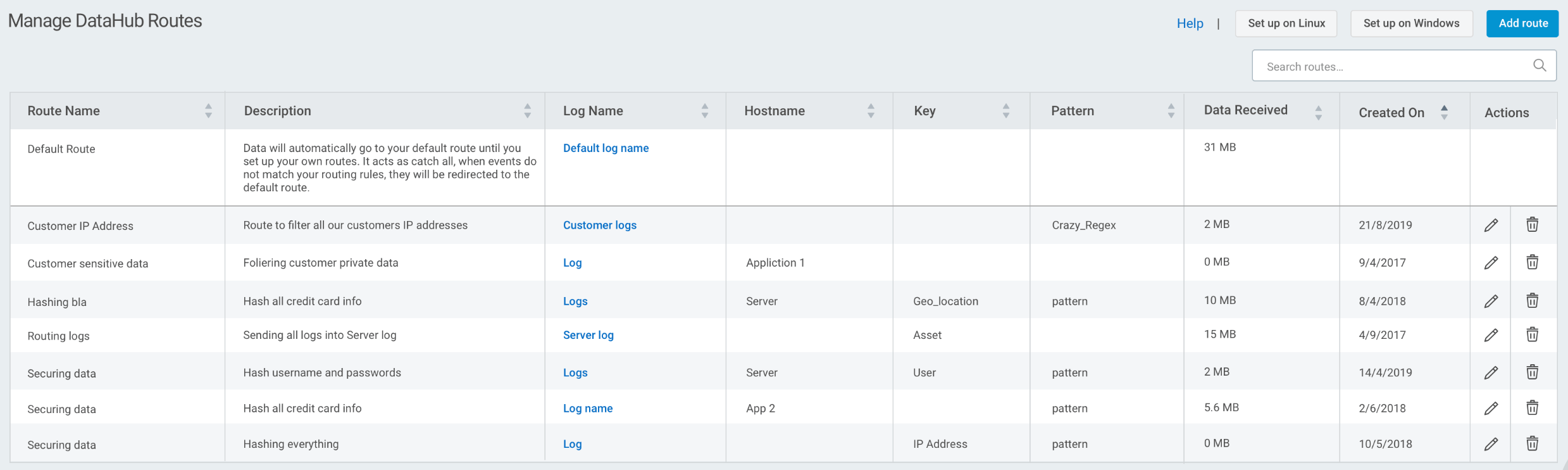Image resolution: width=1568 pixels, height=470 pixels.
Task: Open Logs link in Hashing bla row
Action: [575, 302]
